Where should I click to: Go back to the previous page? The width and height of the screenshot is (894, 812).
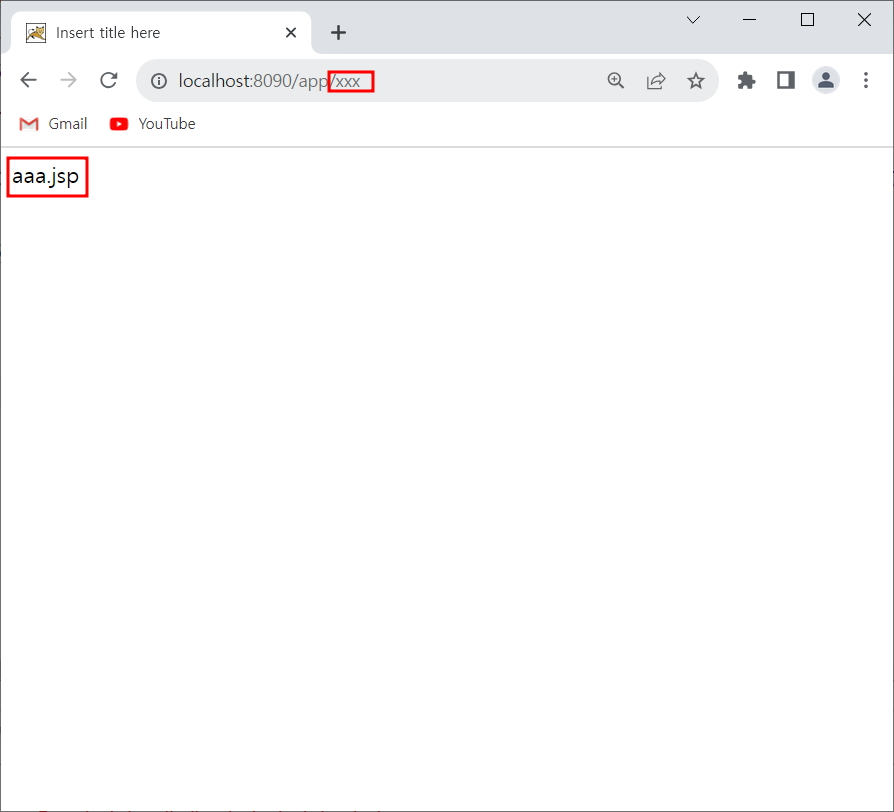(29, 80)
